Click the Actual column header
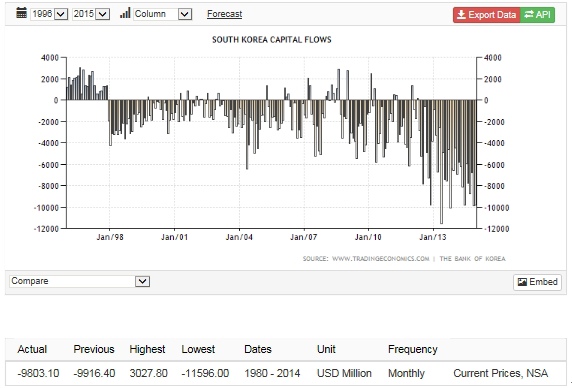The height and width of the screenshot is (388, 572). pos(32,349)
